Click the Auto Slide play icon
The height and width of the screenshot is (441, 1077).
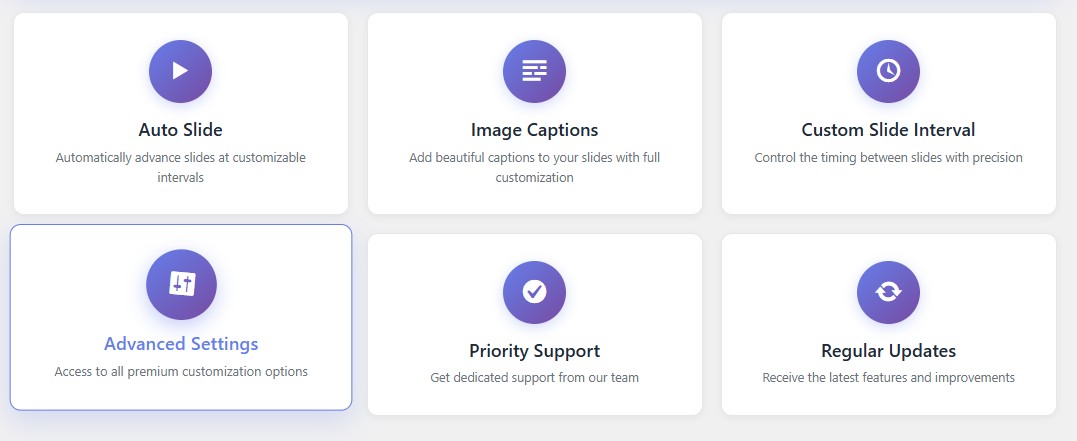[180, 71]
